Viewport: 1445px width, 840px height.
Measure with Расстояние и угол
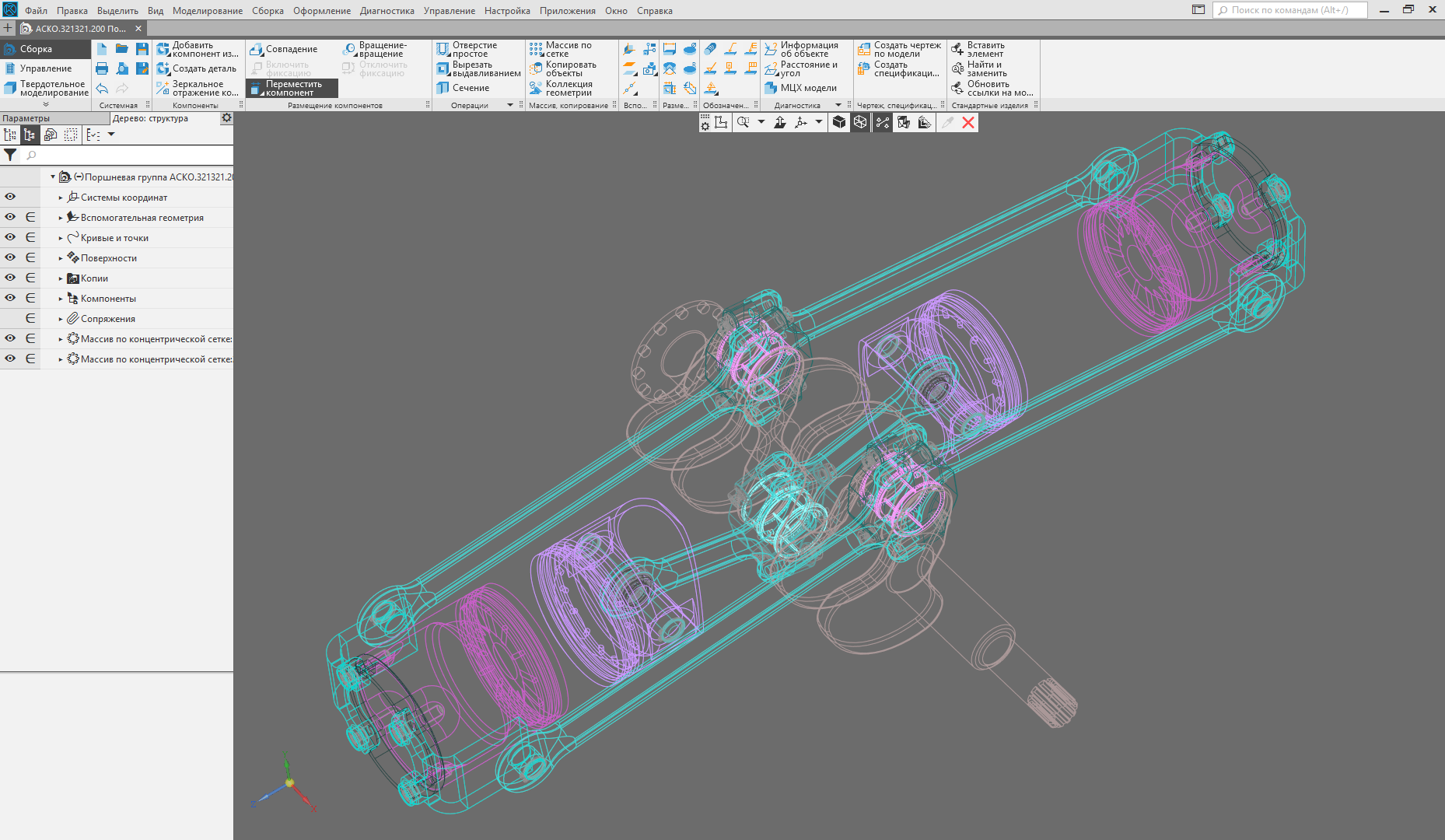(x=801, y=68)
